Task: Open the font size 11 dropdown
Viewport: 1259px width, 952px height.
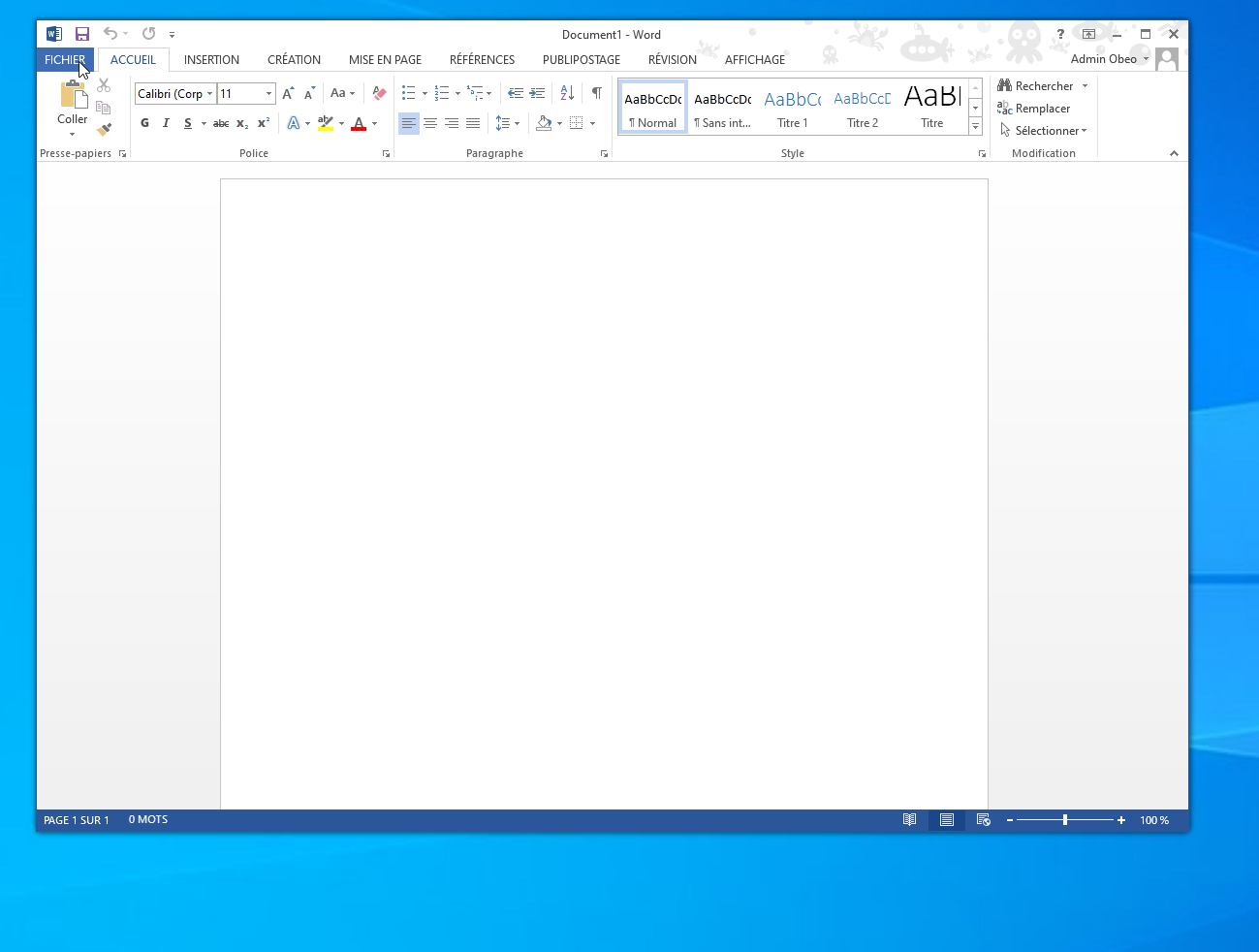Action: tap(268, 94)
